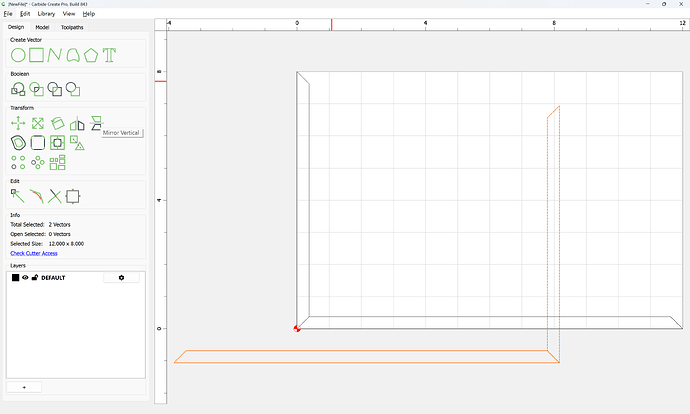690x414 pixels.
Task: Open the Linear Array tool
Action: [x=18, y=162]
